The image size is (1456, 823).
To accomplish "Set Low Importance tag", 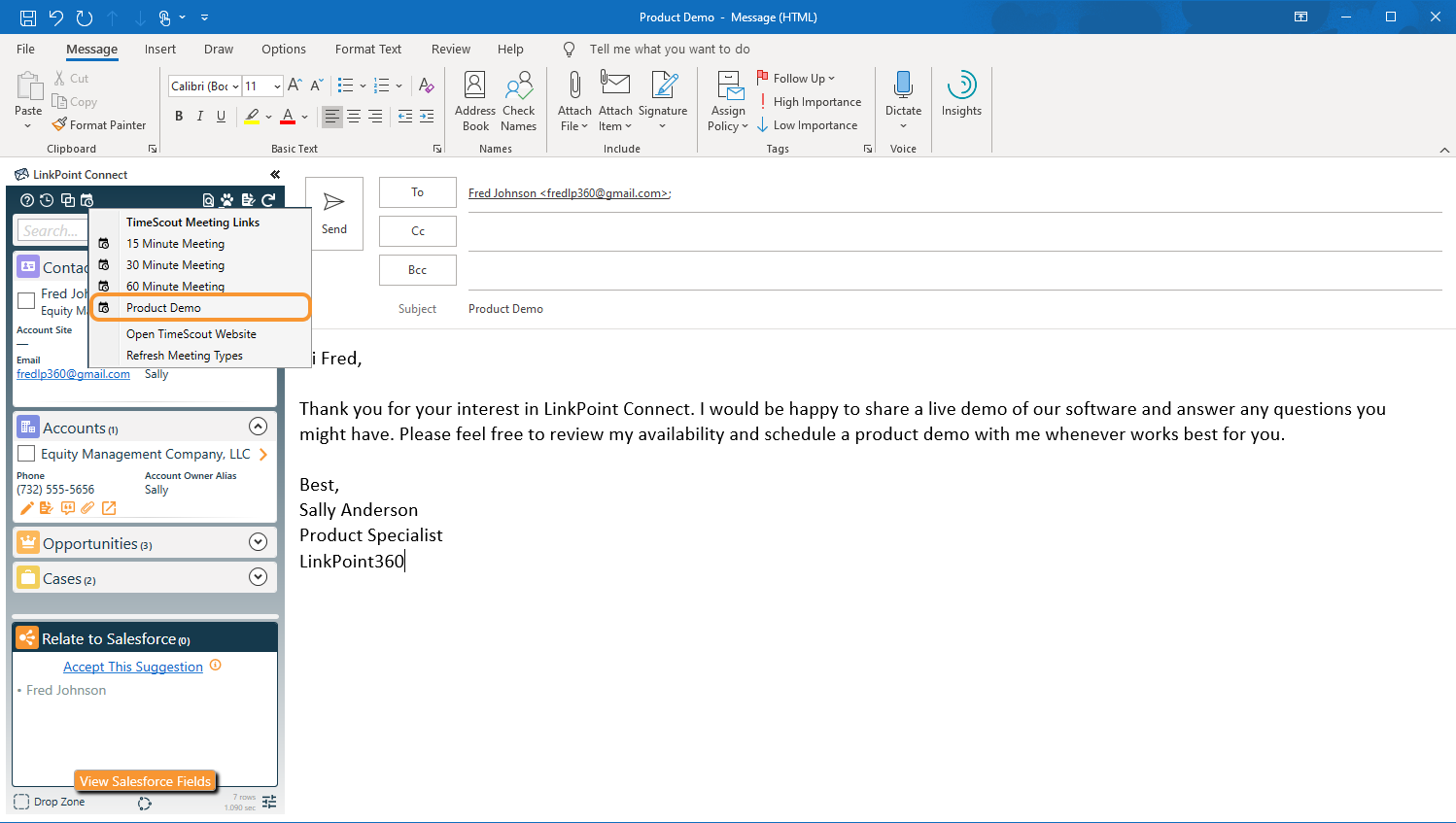I will click(x=807, y=125).
